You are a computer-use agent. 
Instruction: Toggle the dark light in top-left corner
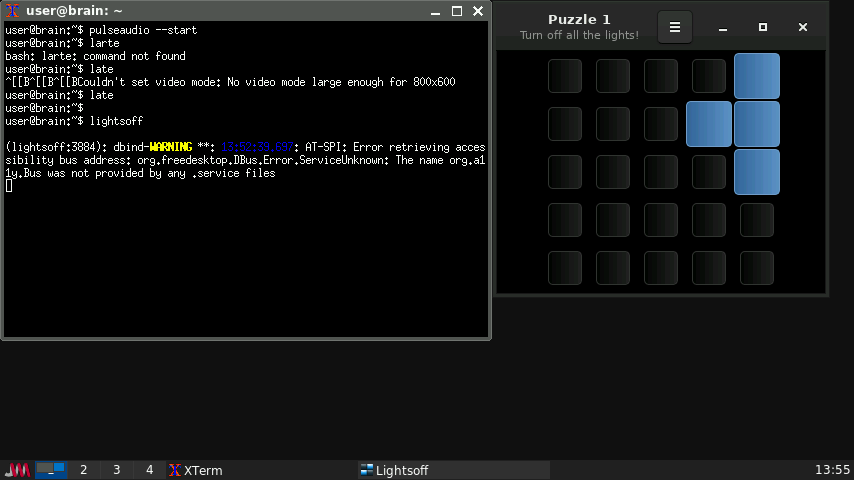[564, 76]
